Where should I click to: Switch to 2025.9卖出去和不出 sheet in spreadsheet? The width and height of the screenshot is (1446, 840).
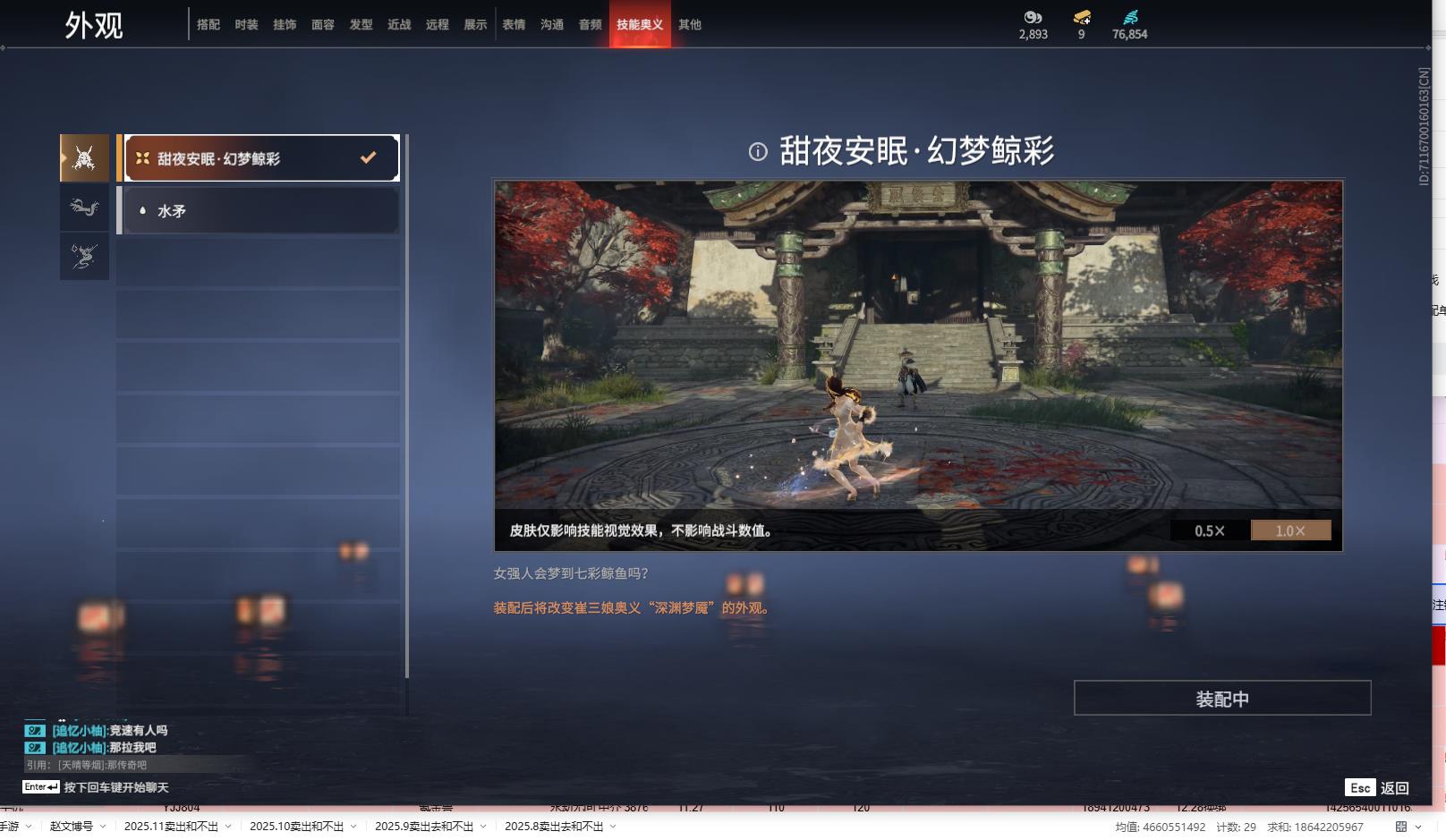click(424, 827)
